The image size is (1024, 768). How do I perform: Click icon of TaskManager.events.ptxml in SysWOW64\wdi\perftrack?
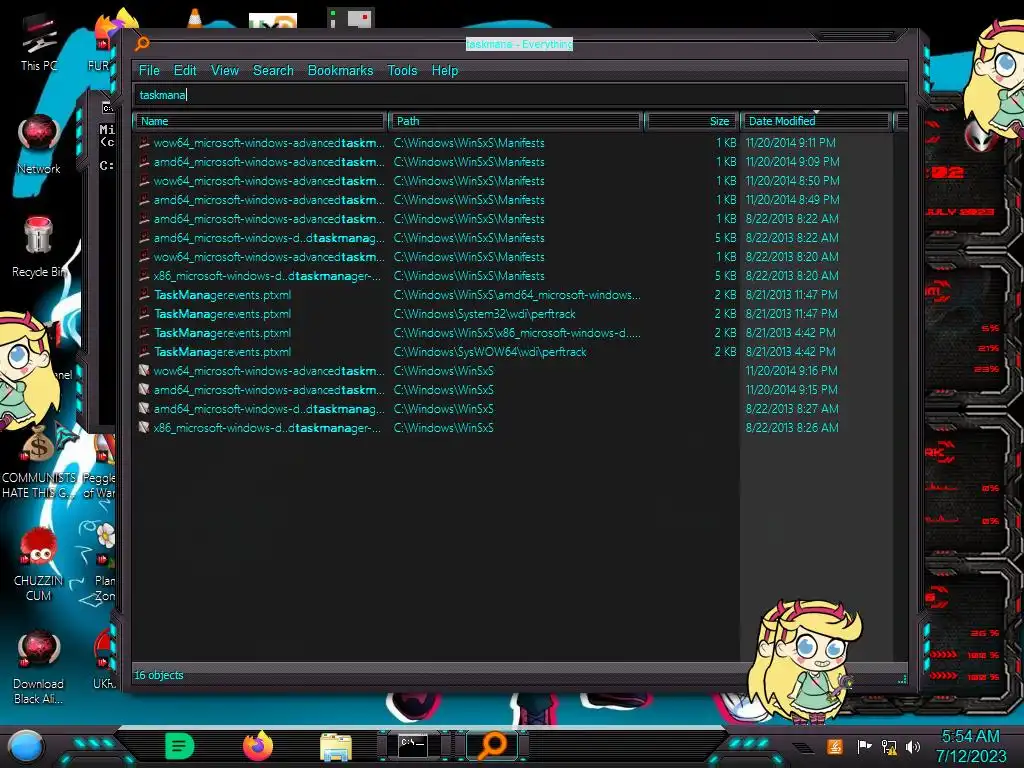(144, 351)
